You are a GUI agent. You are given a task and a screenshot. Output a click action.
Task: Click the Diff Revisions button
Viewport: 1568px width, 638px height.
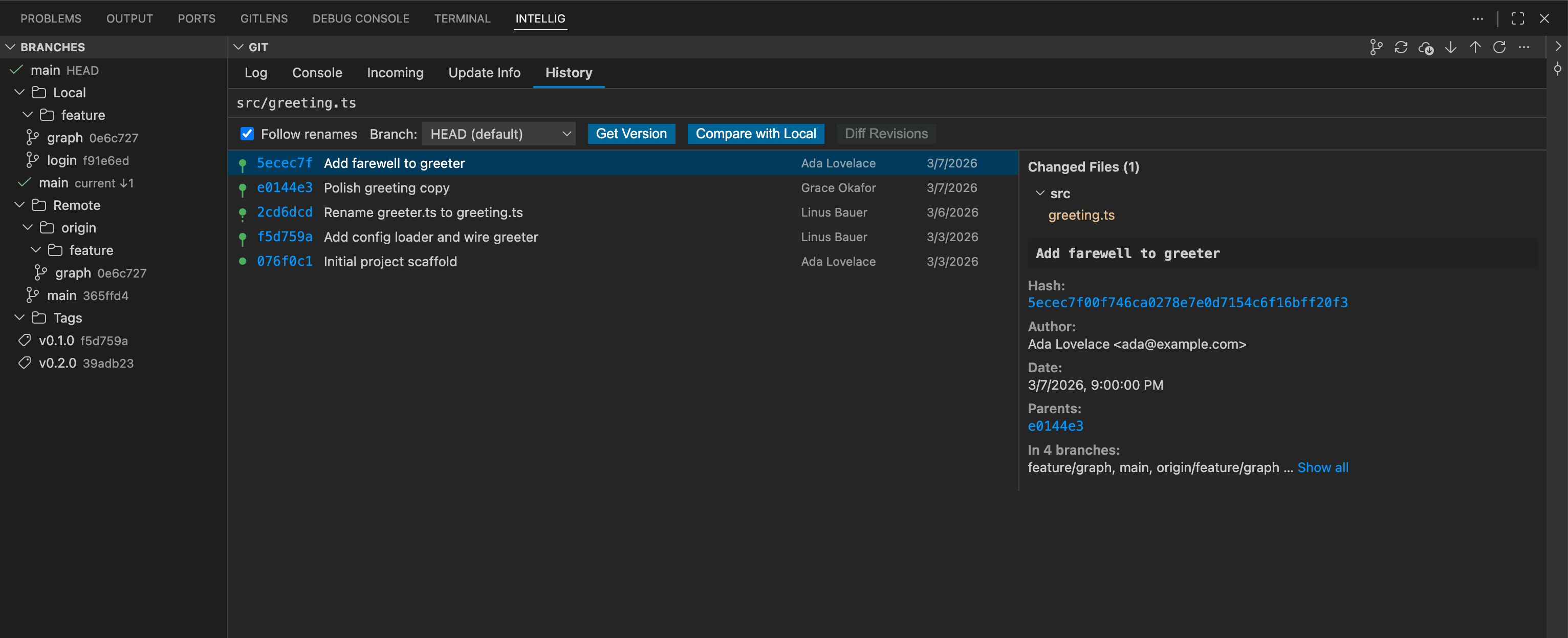(x=886, y=134)
